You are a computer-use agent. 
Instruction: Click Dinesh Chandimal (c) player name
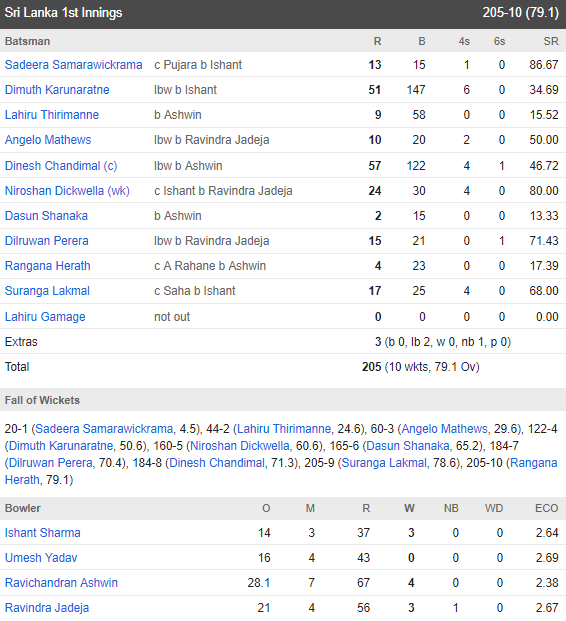[x=61, y=166]
